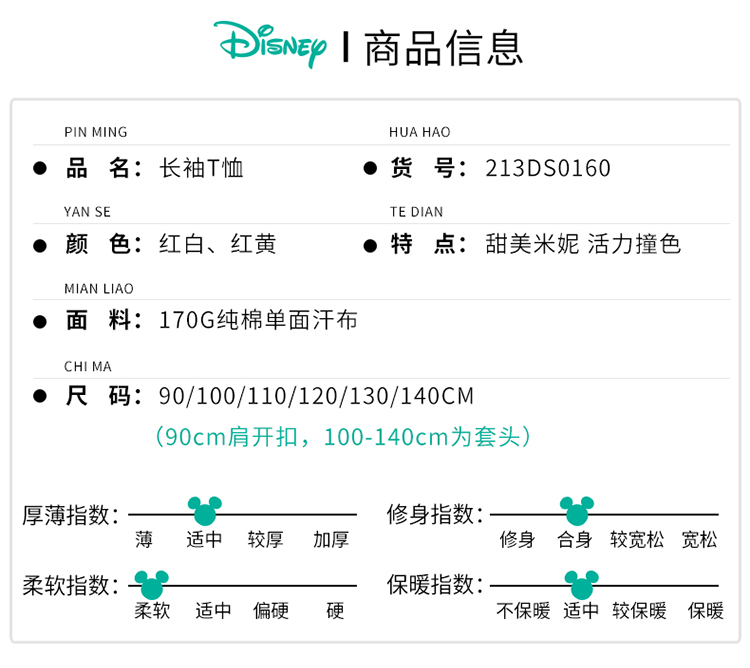
Task: Click 适中 under the warmth scale
Action: coord(581,610)
